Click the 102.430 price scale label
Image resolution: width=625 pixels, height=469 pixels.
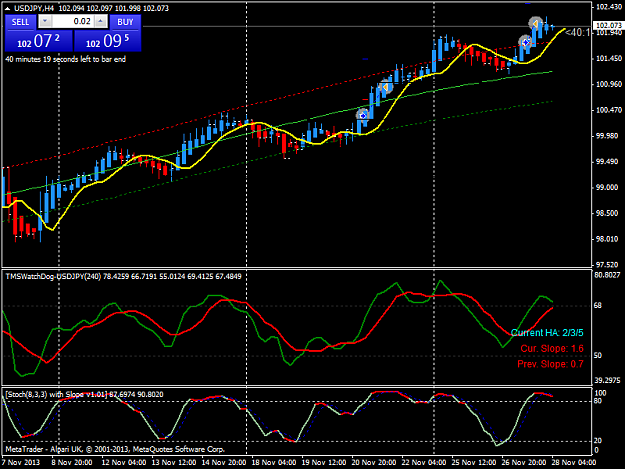point(609,7)
